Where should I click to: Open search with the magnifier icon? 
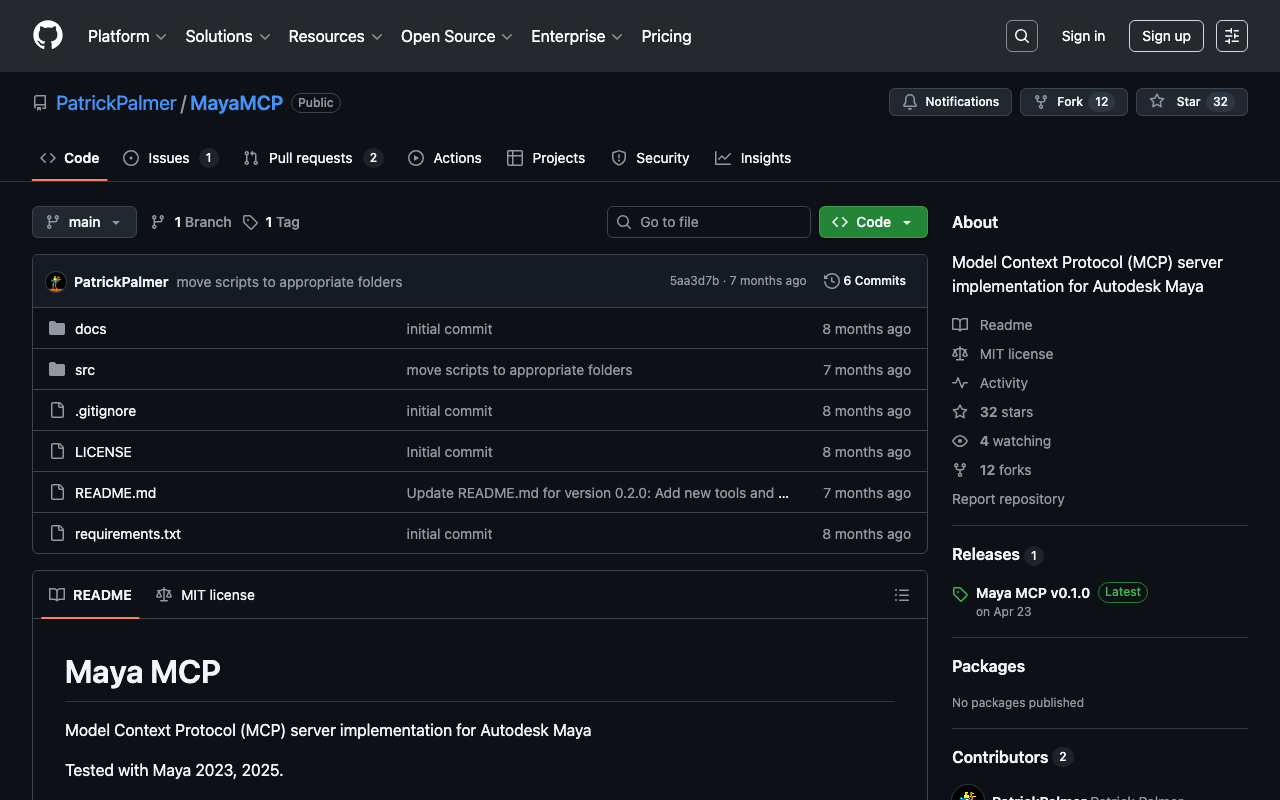pyautogui.click(x=1021, y=36)
